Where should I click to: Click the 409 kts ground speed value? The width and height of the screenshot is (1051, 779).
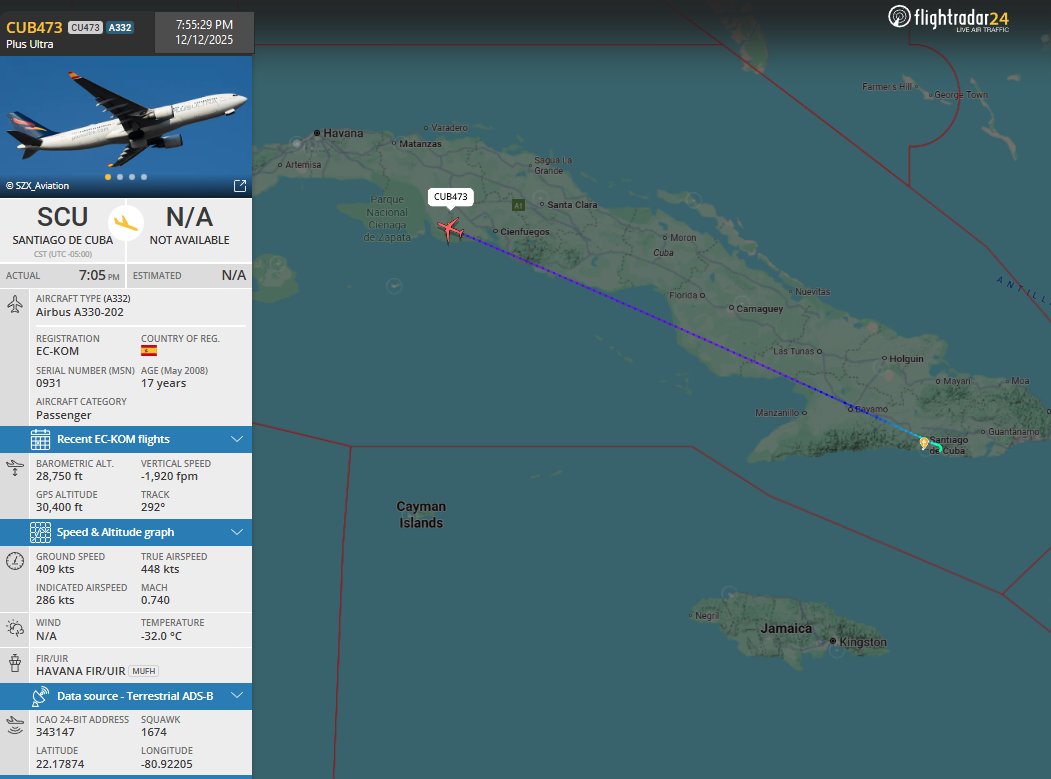tap(55, 569)
